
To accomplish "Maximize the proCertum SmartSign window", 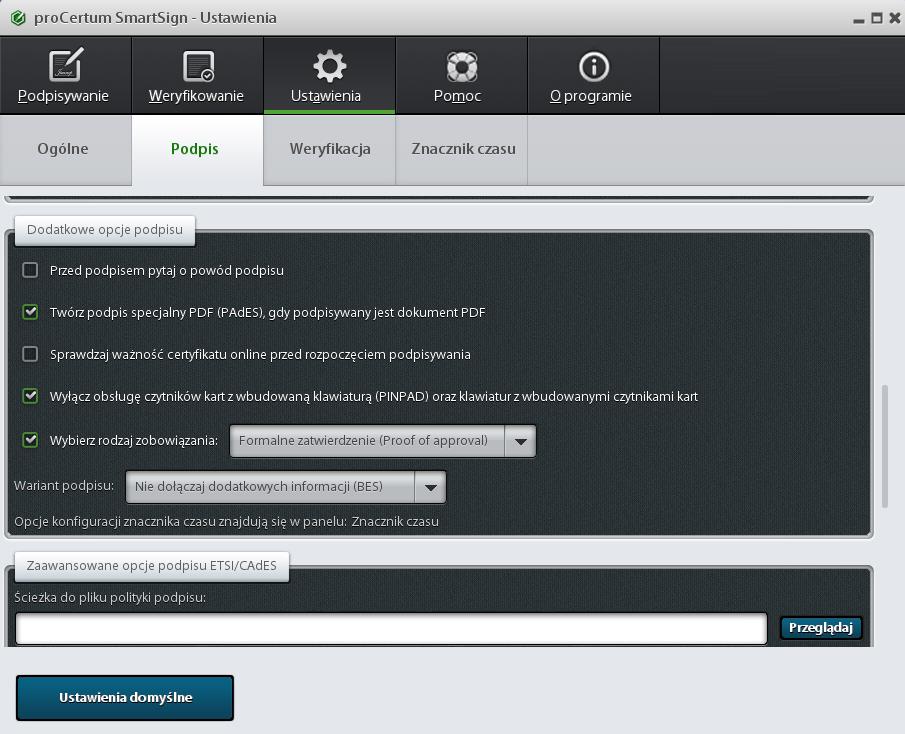I will point(877,18).
